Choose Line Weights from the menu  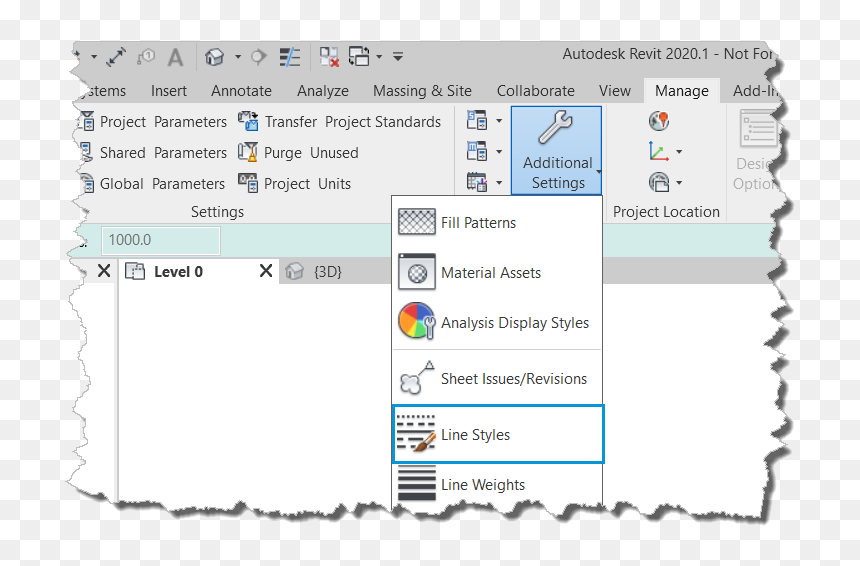[x=498, y=484]
